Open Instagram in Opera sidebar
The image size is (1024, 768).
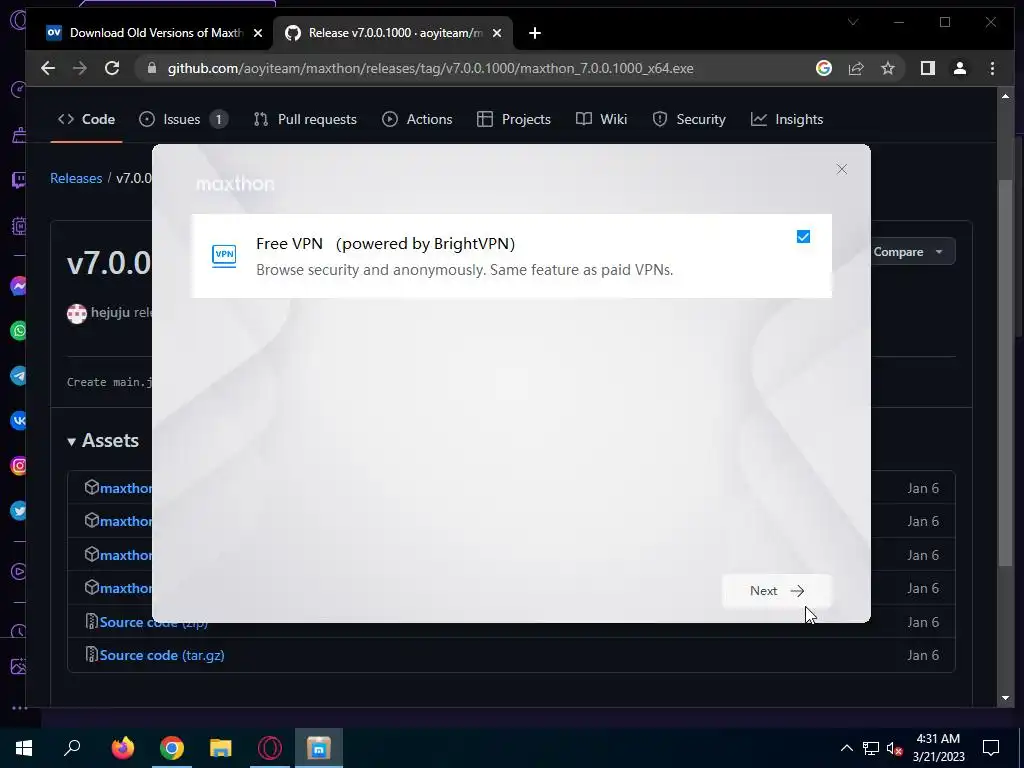(18, 466)
